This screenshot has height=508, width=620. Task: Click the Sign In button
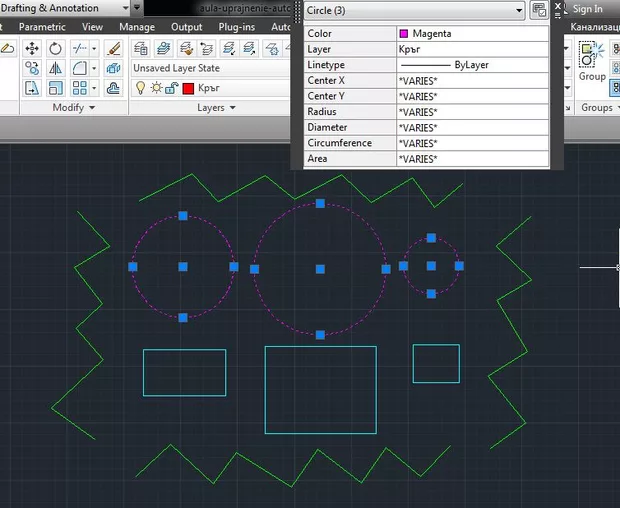tap(588, 9)
